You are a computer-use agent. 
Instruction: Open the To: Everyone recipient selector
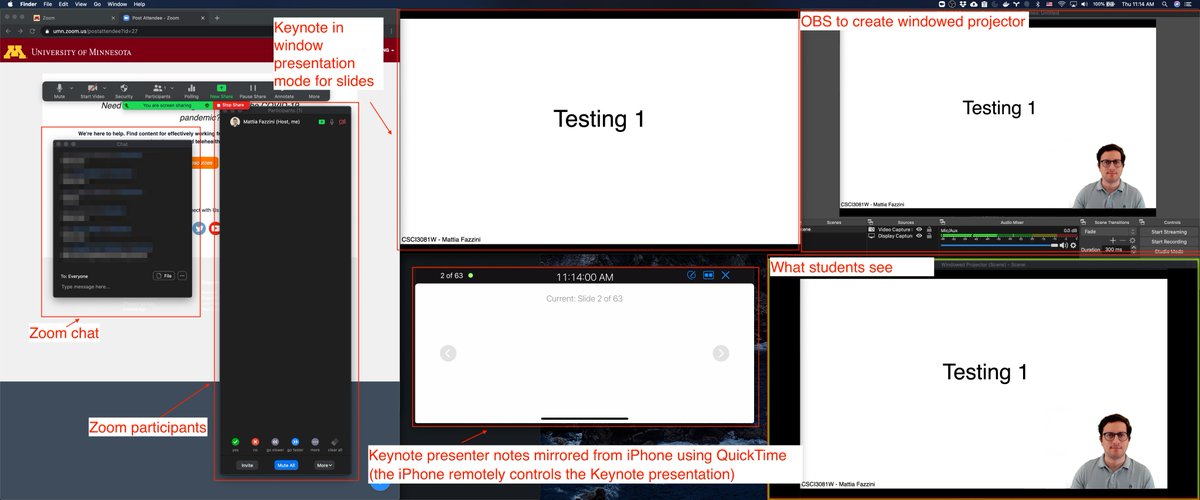point(76,275)
